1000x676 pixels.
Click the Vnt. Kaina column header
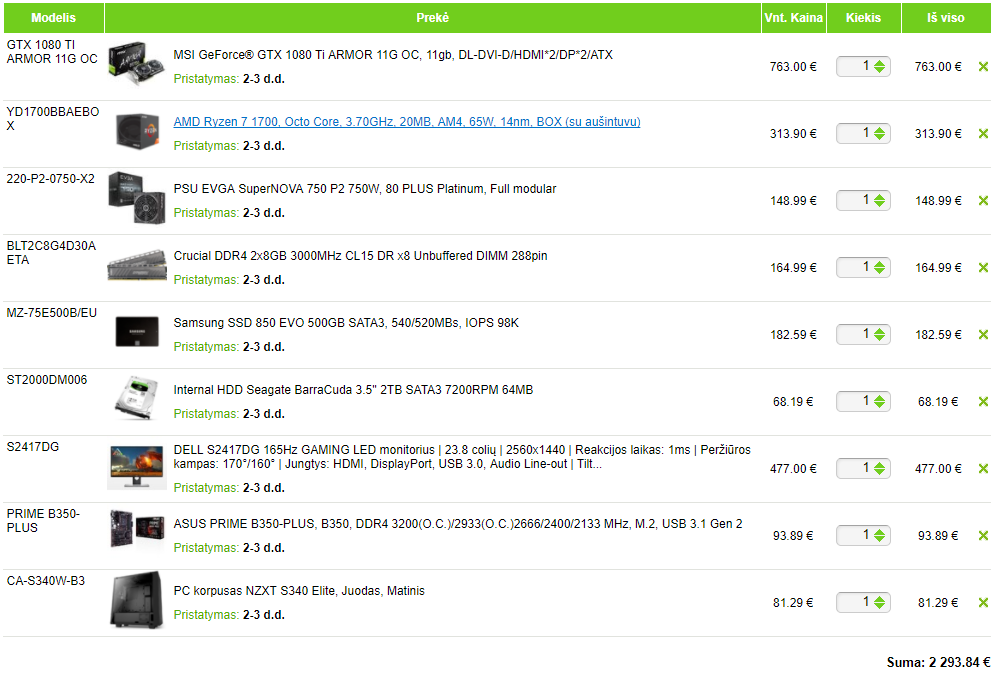click(793, 18)
